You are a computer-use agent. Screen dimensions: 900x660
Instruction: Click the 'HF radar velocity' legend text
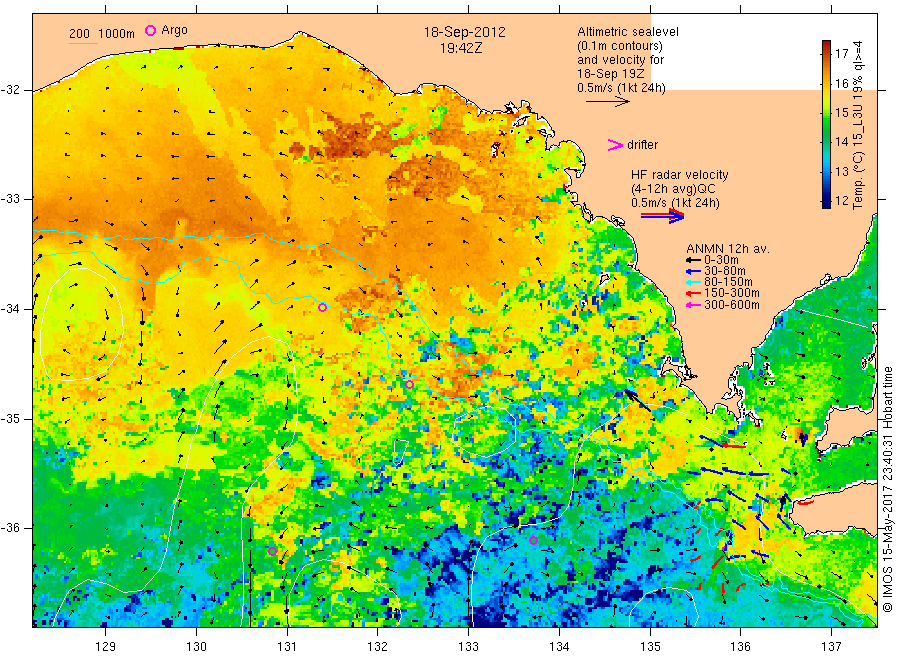tap(680, 175)
